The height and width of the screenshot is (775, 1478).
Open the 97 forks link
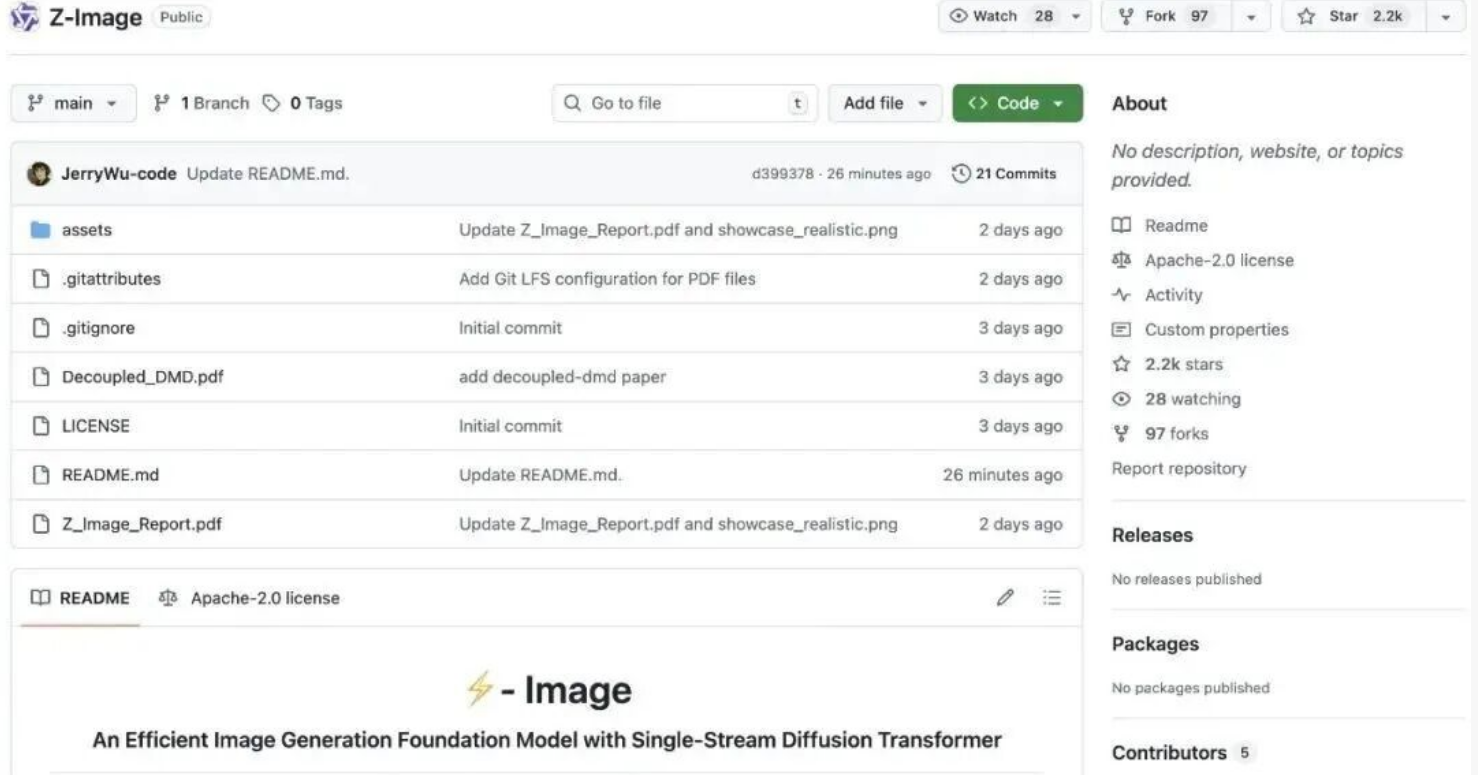1176,434
